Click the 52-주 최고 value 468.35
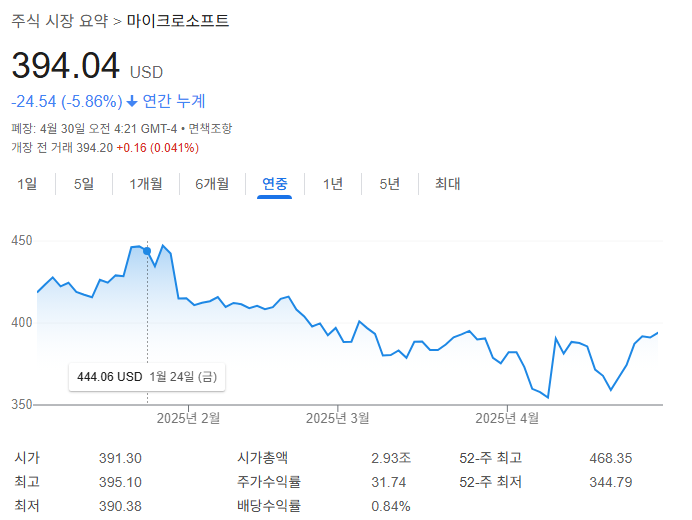This screenshot has width=692, height=520. tap(611, 458)
